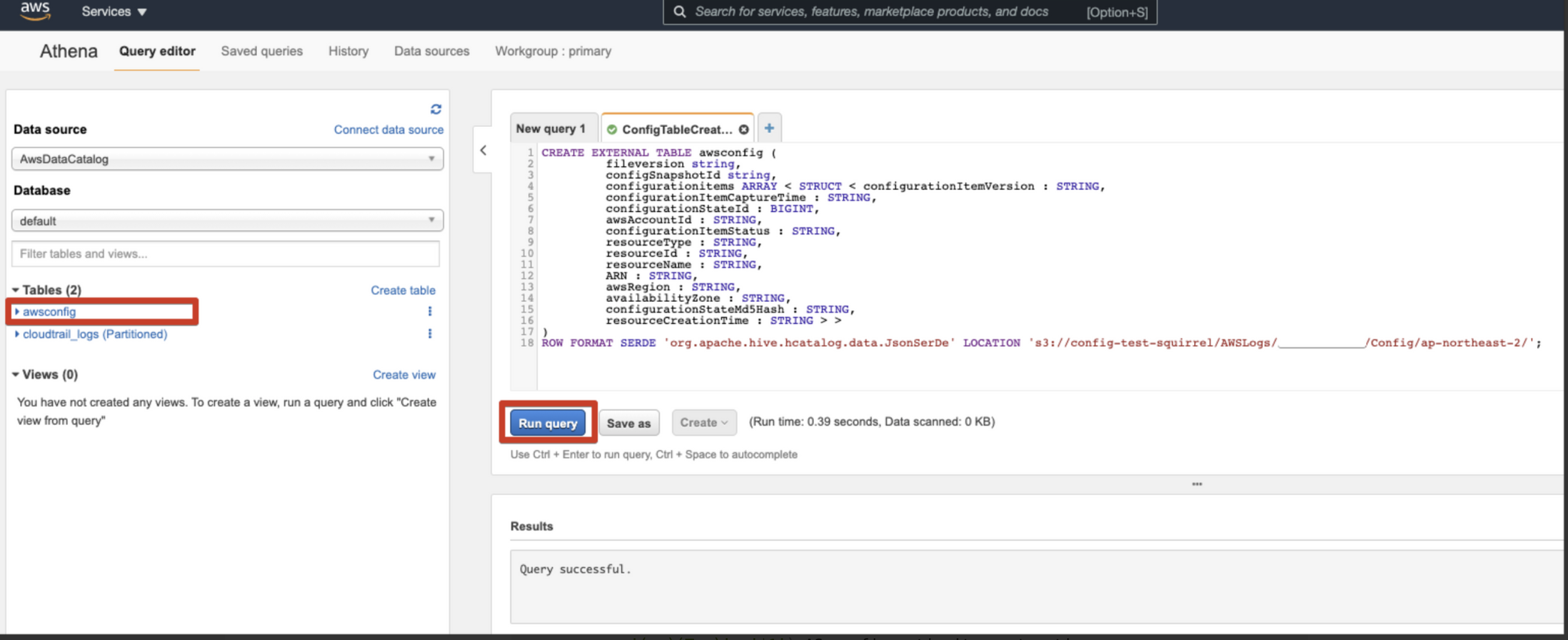Open the Services dropdown menu
This screenshot has height=640, width=1568.
[114, 12]
